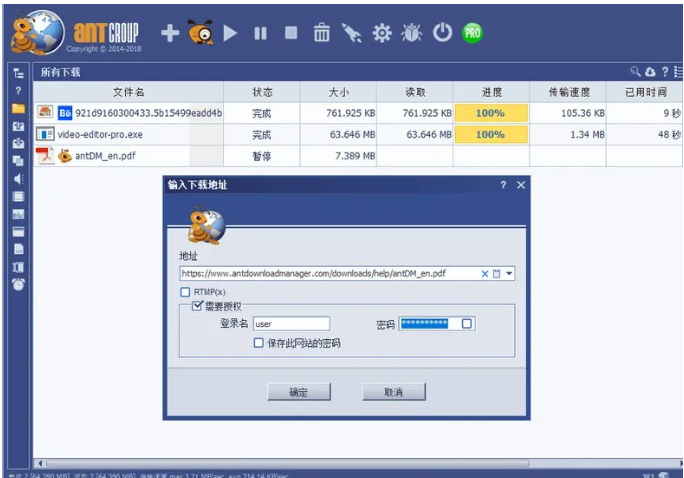Click the horizontal scrollbar under the download list
This screenshot has width=684, height=478.
point(288,463)
